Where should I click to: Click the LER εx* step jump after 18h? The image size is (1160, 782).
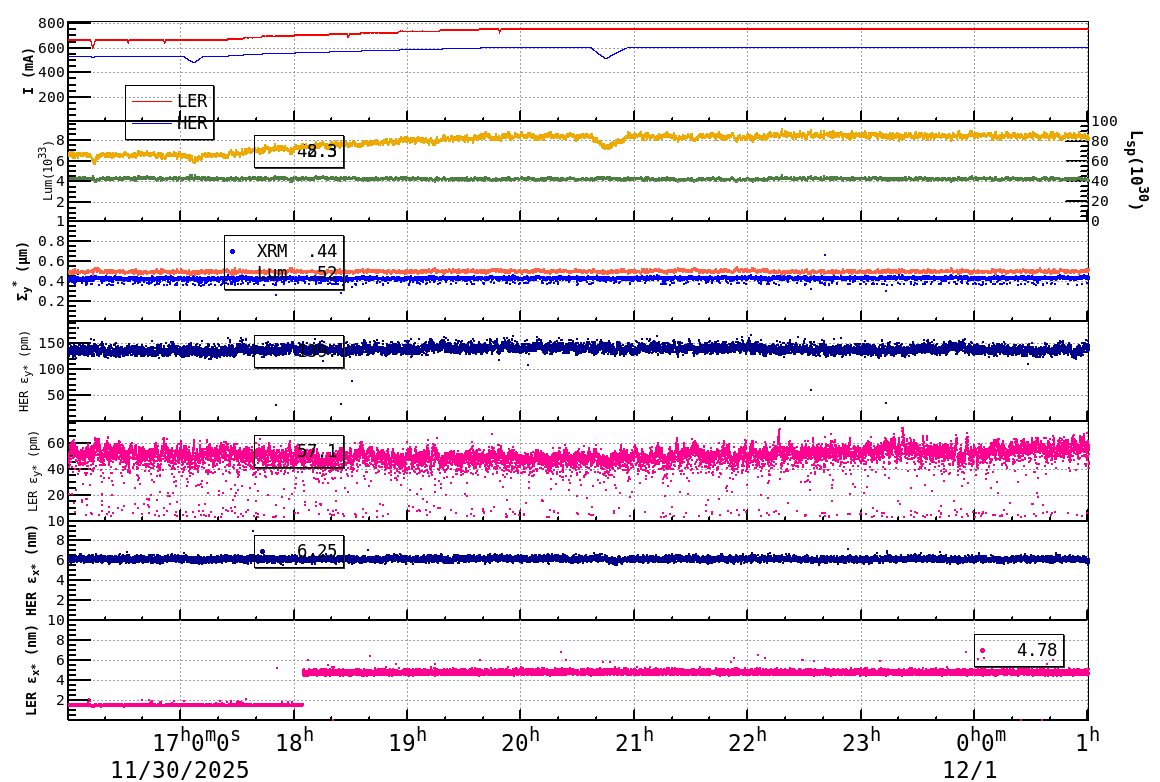pos(303,688)
